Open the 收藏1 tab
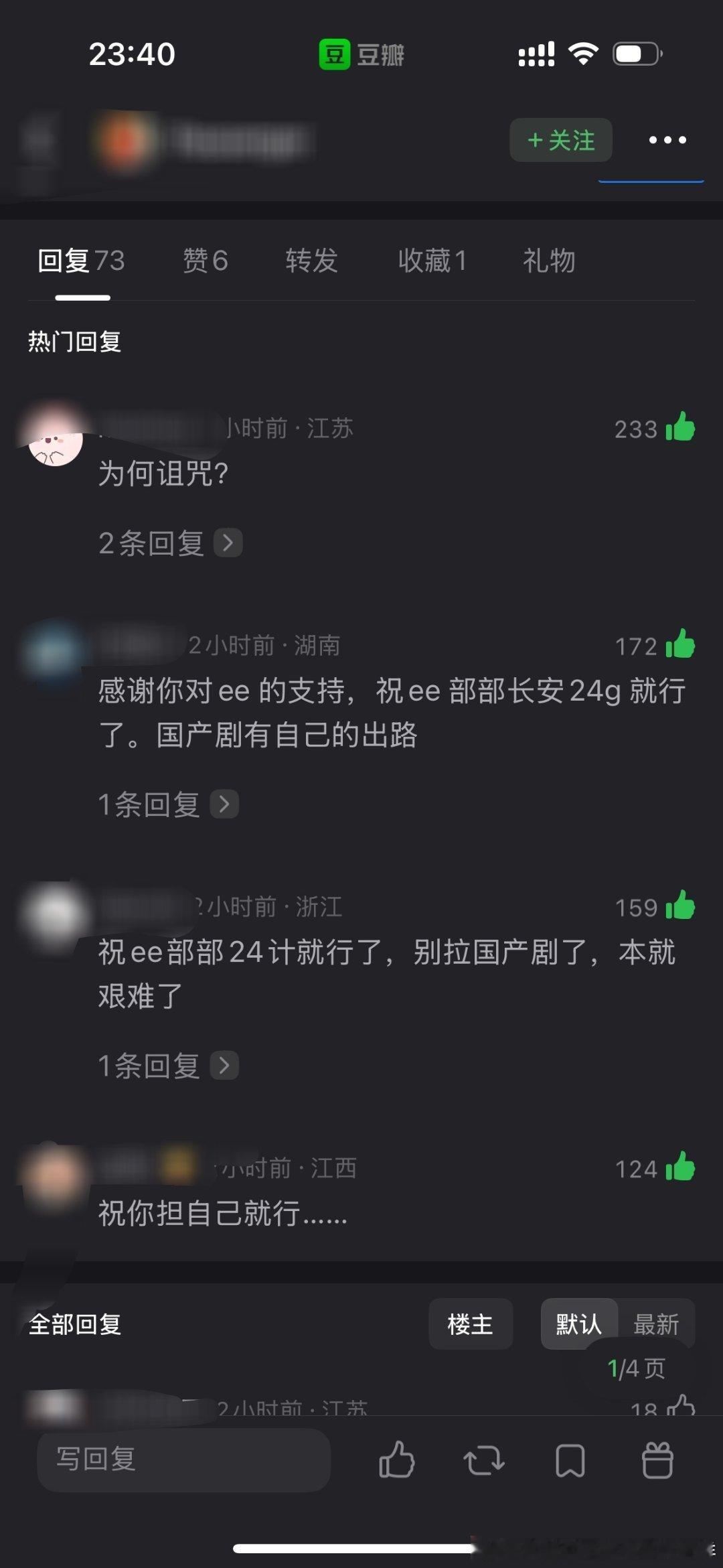The width and height of the screenshot is (723, 1568). [432, 261]
